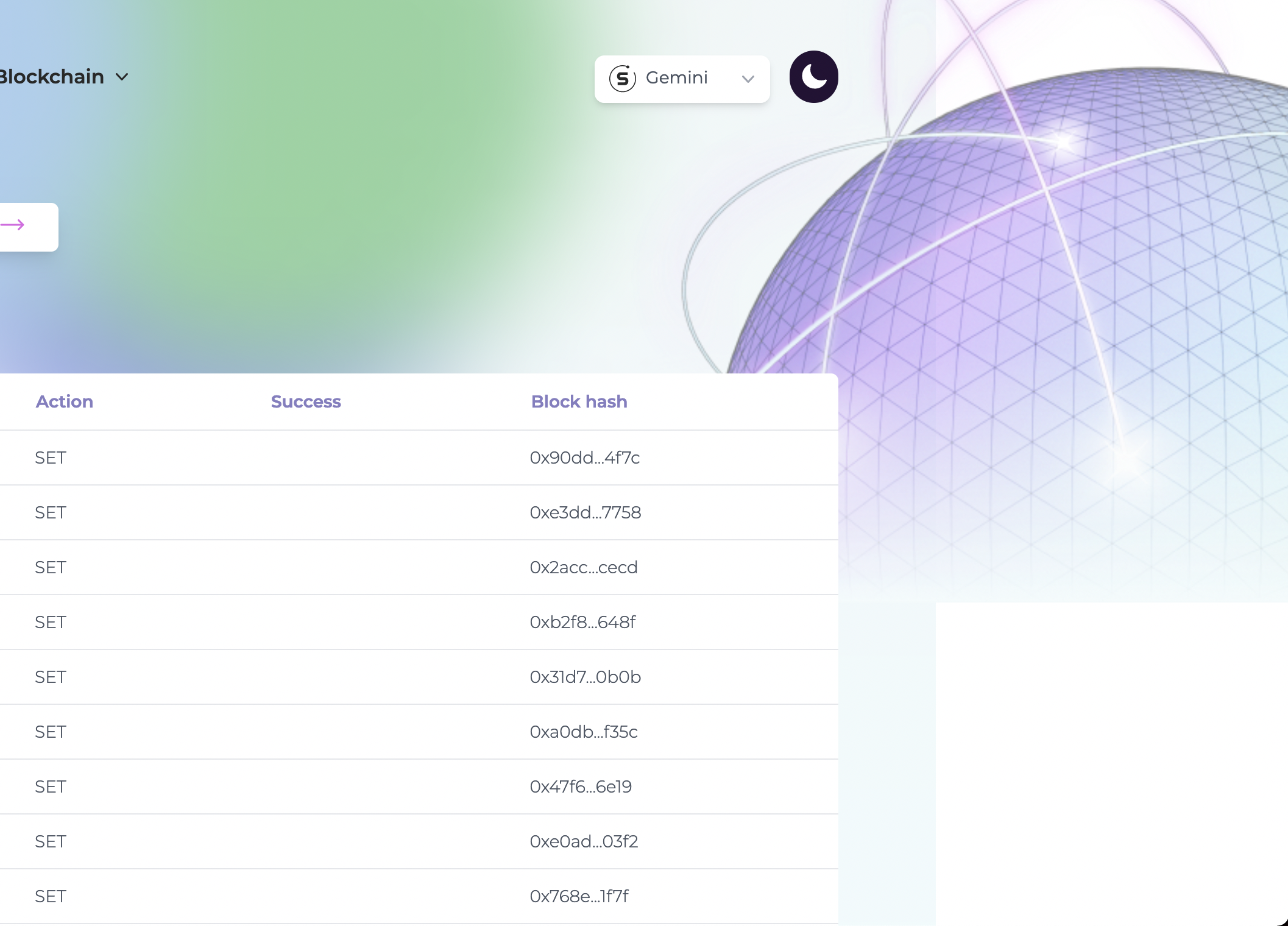This screenshot has width=1288, height=926.
Task: Sort by the Action column header
Action: coord(65,401)
